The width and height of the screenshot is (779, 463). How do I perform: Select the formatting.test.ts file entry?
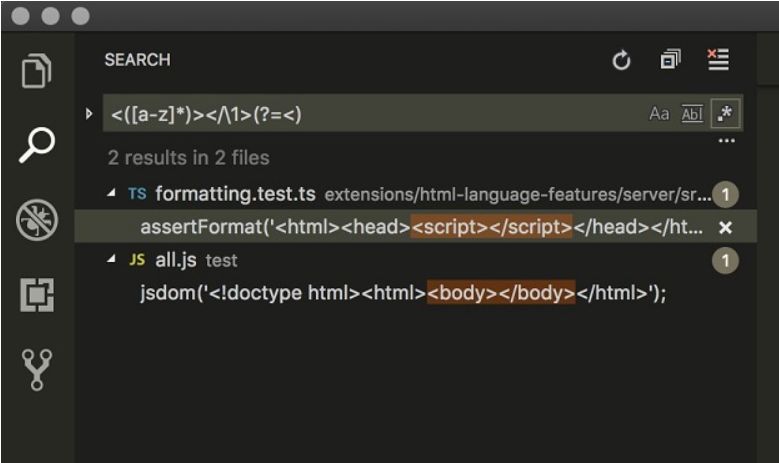236,194
